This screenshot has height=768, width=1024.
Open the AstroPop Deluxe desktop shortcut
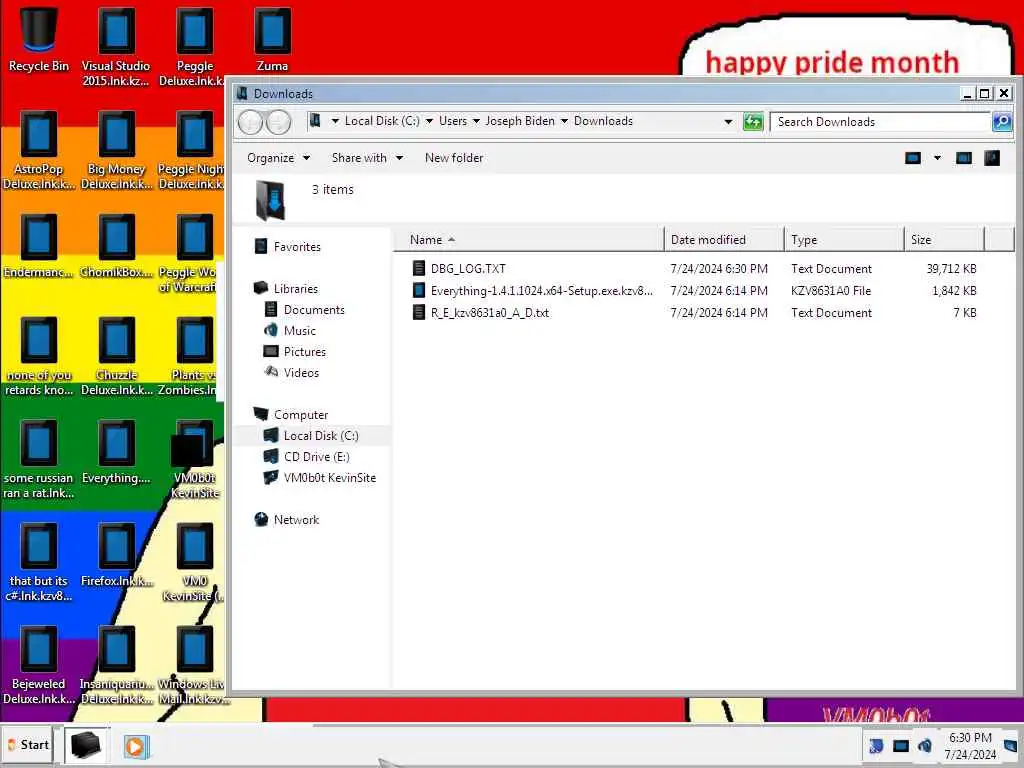coord(39,150)
